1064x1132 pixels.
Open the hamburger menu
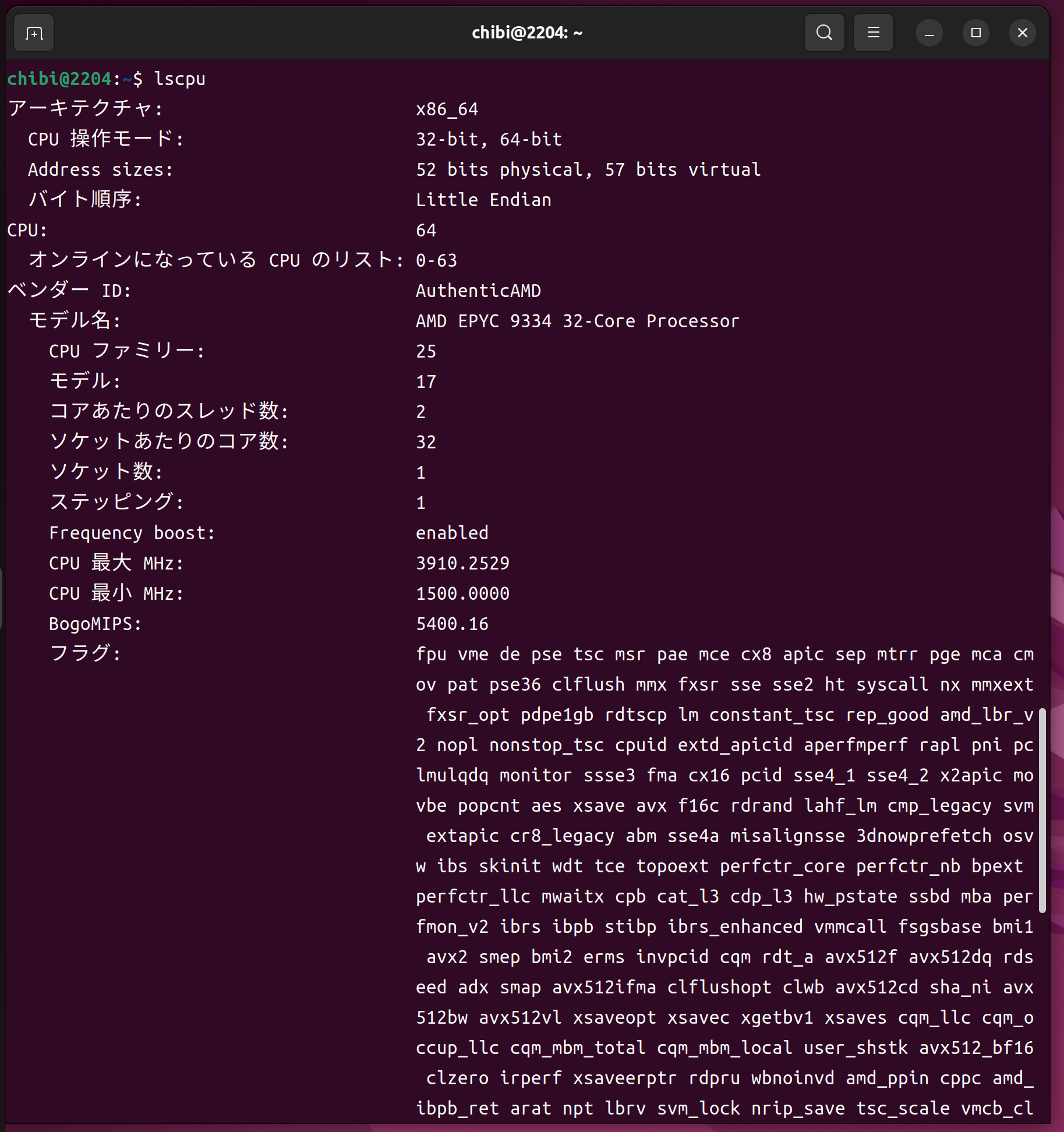point(873,33)
